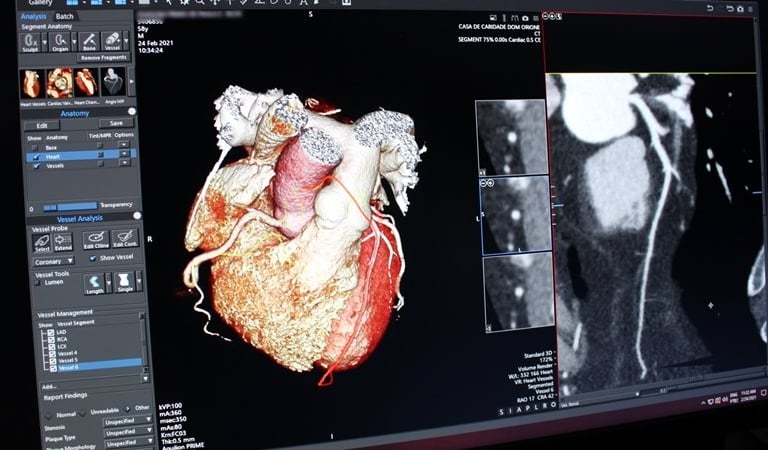This screenshot has width=768, height=450.
Task: Select the Normal report finding radio
Action: [50, 417]
